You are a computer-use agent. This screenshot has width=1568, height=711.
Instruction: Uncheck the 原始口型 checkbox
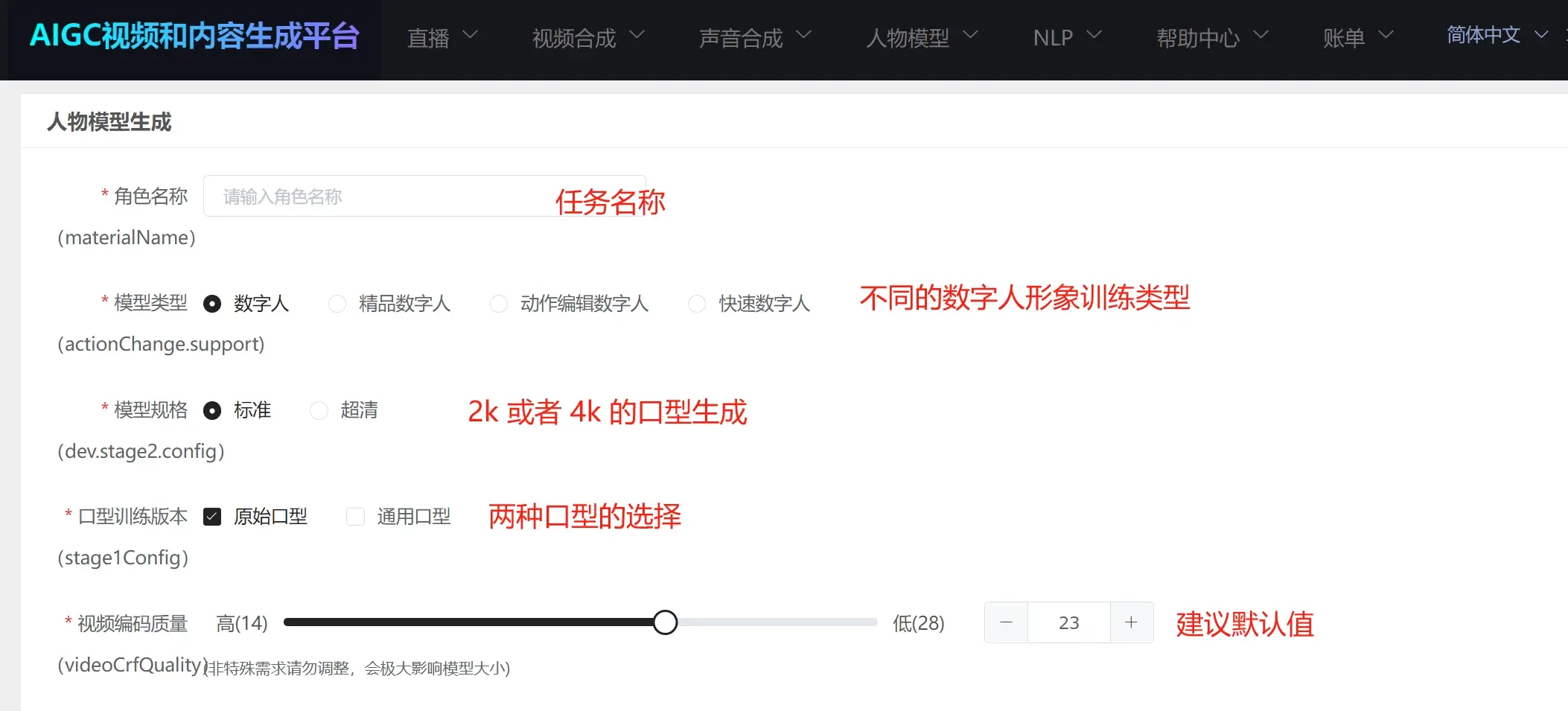pos(212,517)
